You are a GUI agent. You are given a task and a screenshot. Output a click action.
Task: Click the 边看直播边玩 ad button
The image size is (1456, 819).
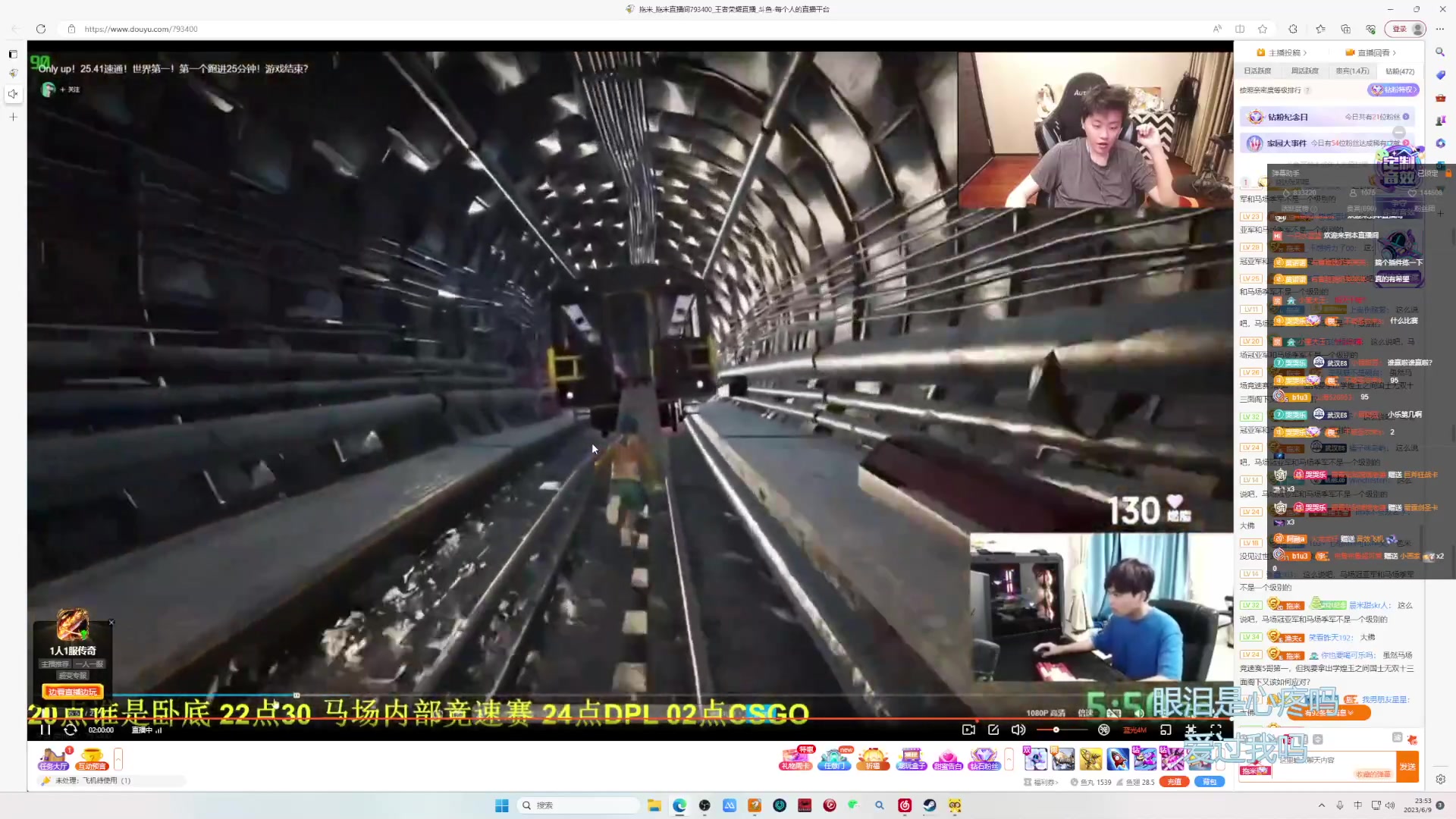tap(73, 692)
